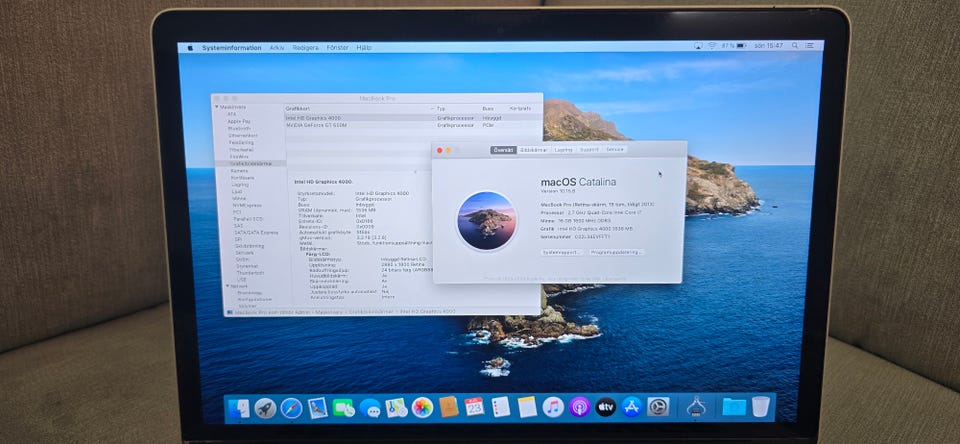
Task: Select Bluetooth in the hardware sidebar
Action: coord(239,129)
